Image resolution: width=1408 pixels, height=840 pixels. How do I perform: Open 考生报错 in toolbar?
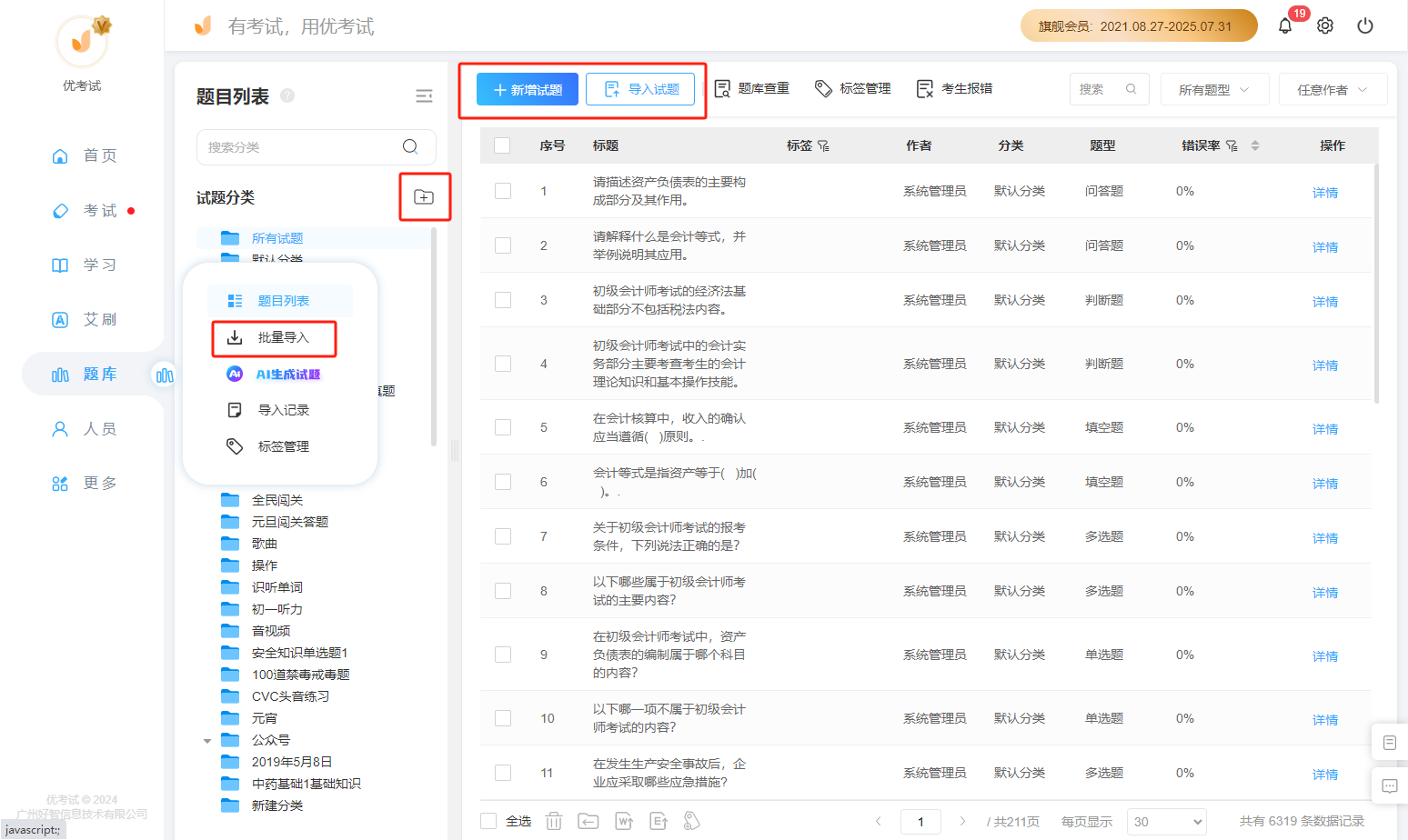click(954, 88)
